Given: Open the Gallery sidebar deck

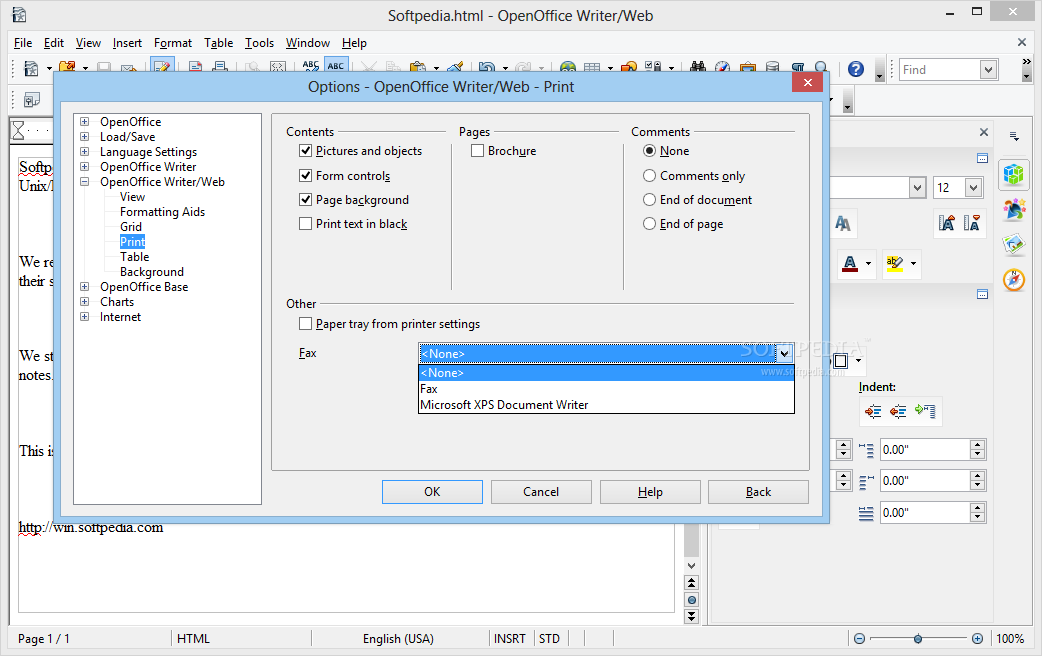Looking at the screenshot, I should coord(1013,245).
